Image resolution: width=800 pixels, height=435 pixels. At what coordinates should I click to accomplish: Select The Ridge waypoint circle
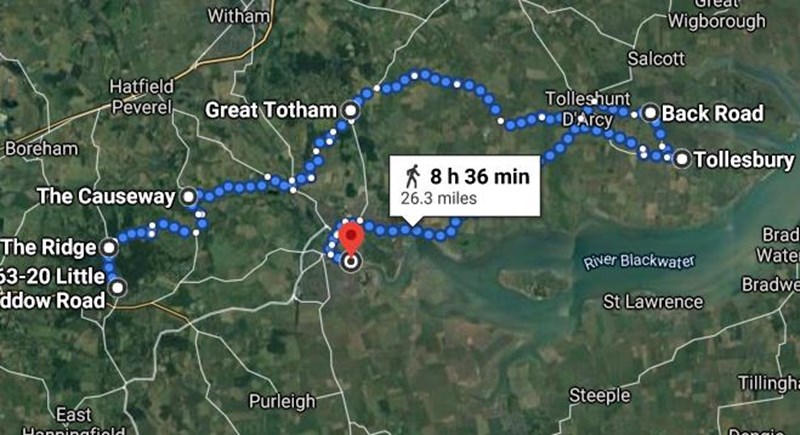pyautogui.click(x=110, y=248)
